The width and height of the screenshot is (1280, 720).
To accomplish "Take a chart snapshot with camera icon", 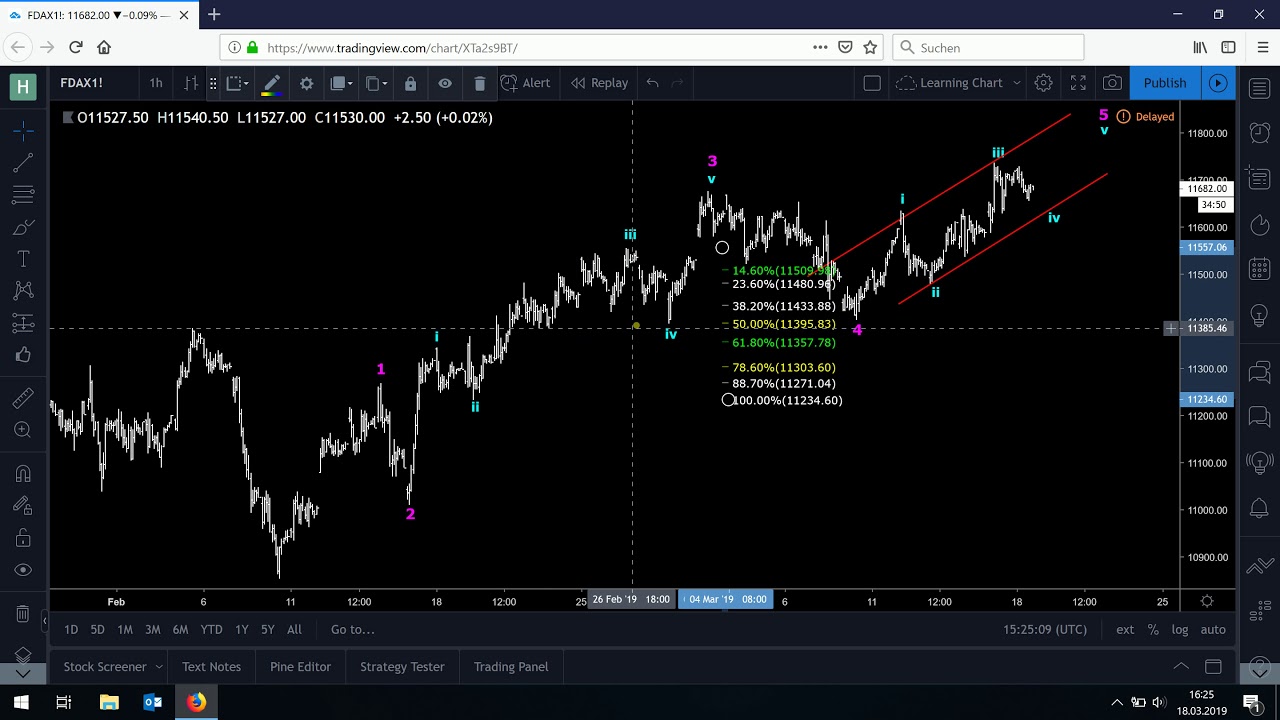I will point(1112,83).
